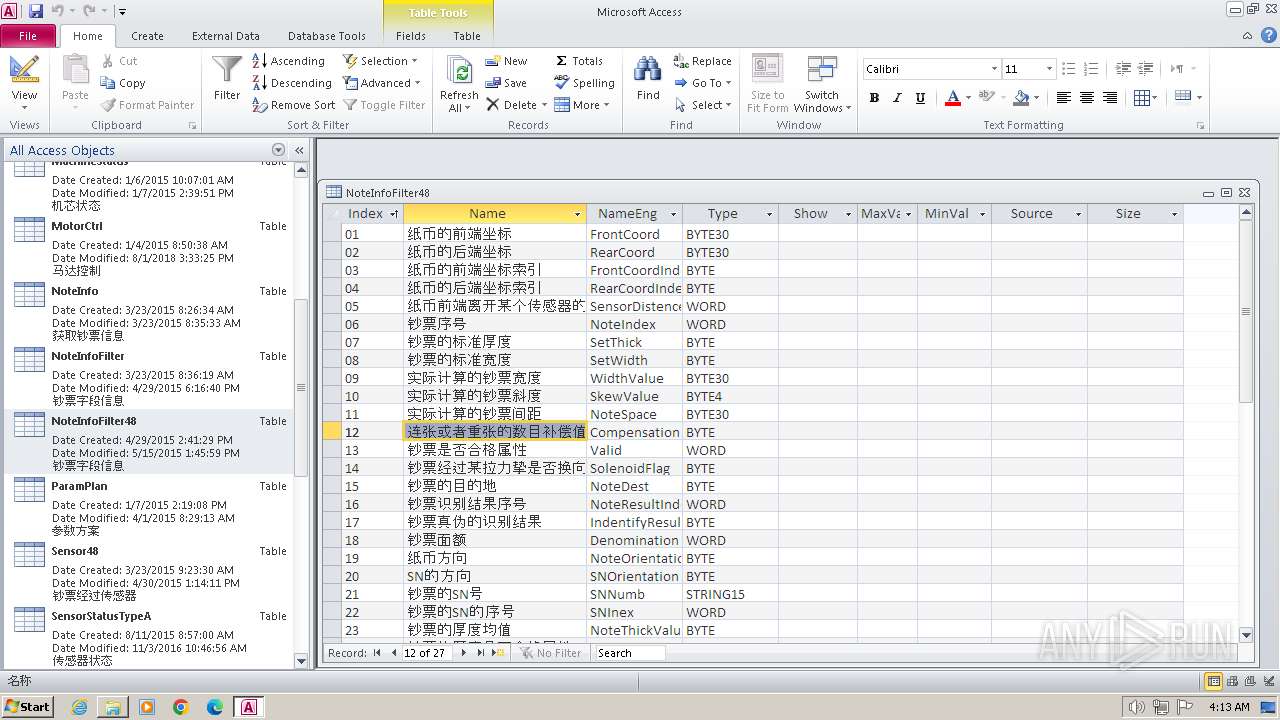Apply background fill color
The width and height of the screenshot is (1280, 720).
pos(1020,98)
